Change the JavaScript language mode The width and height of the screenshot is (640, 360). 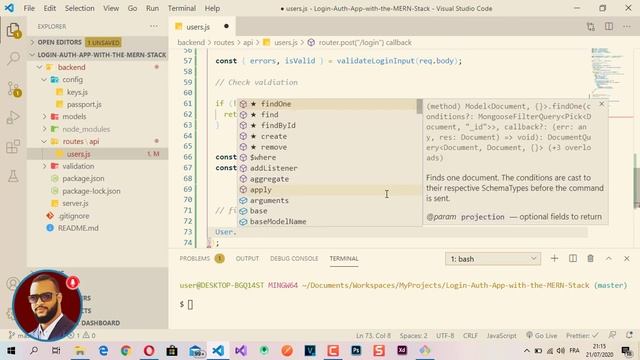click(501, 336)
